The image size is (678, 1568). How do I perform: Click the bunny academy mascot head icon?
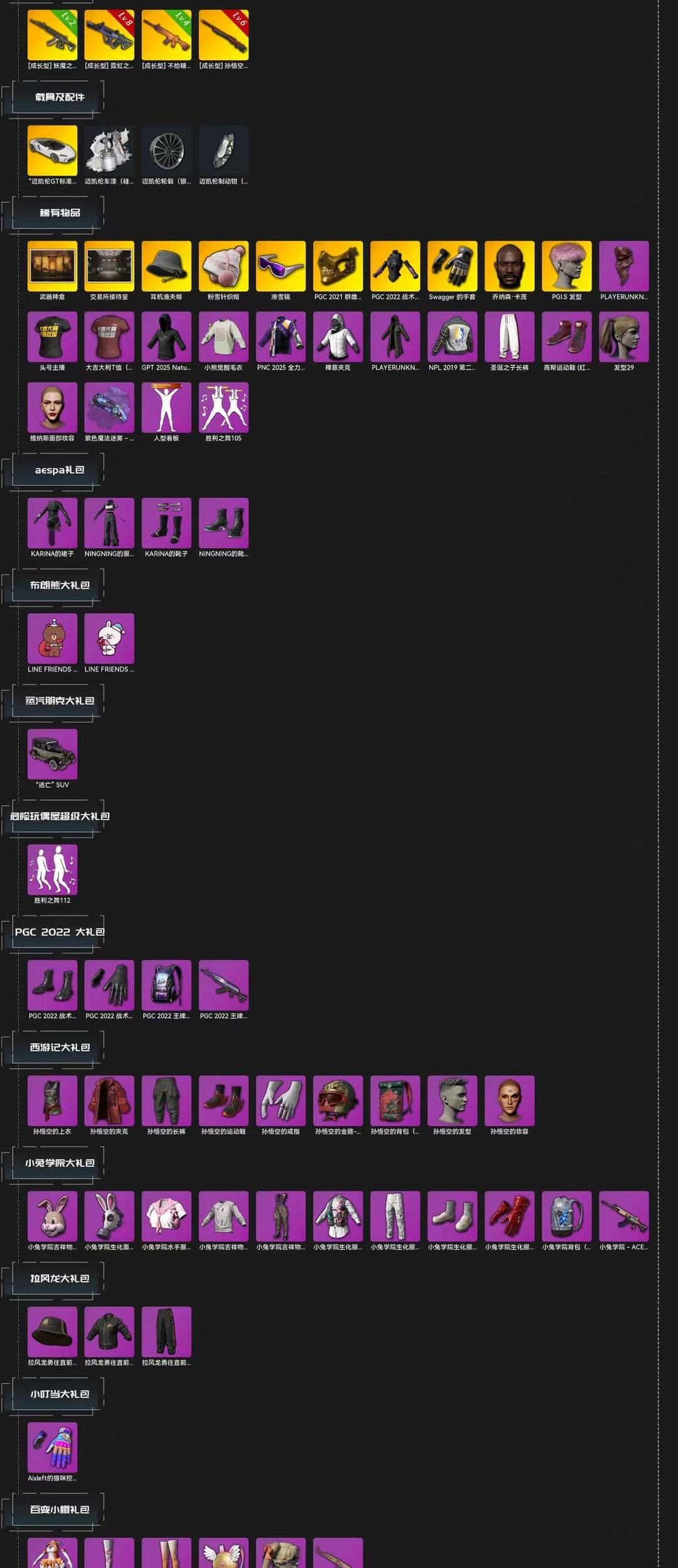coord(52,1215)
